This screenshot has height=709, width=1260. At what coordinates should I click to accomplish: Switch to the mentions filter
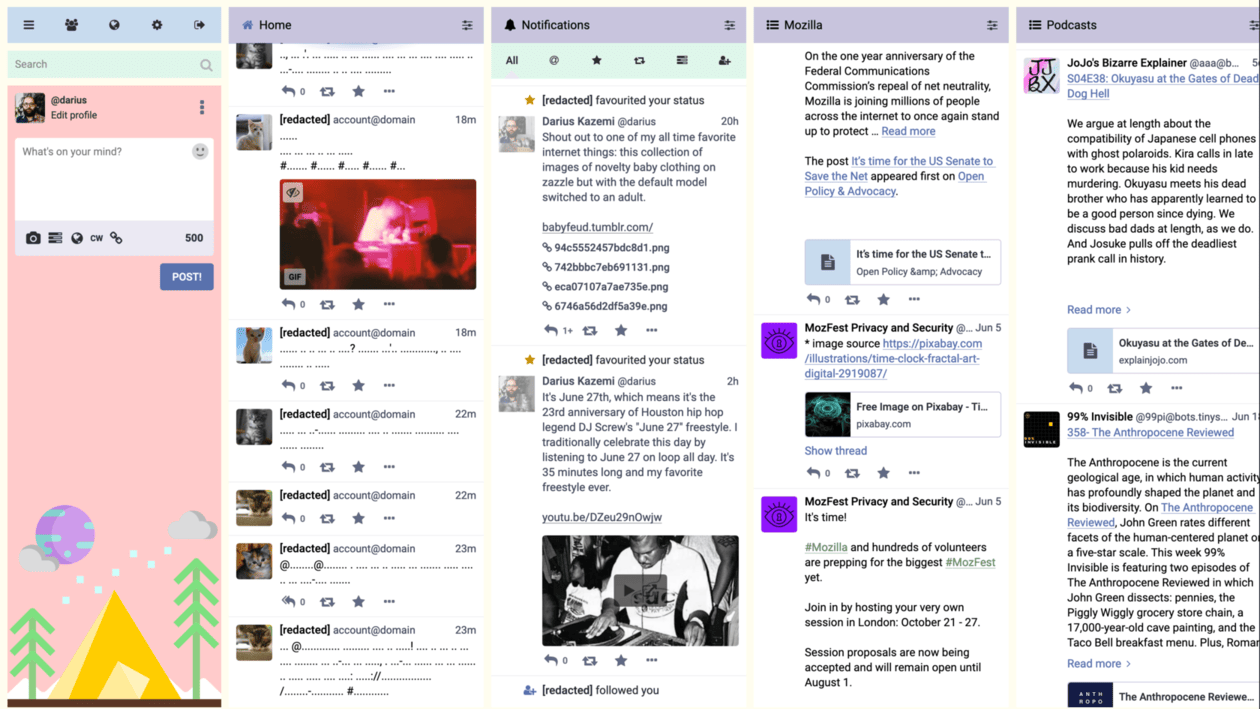(554, 60)
